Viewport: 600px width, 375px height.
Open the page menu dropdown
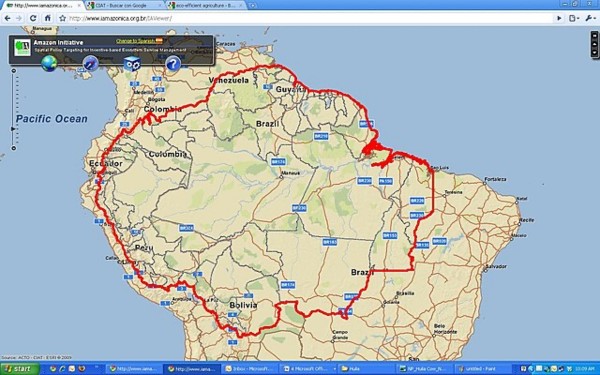coord(574,18)
